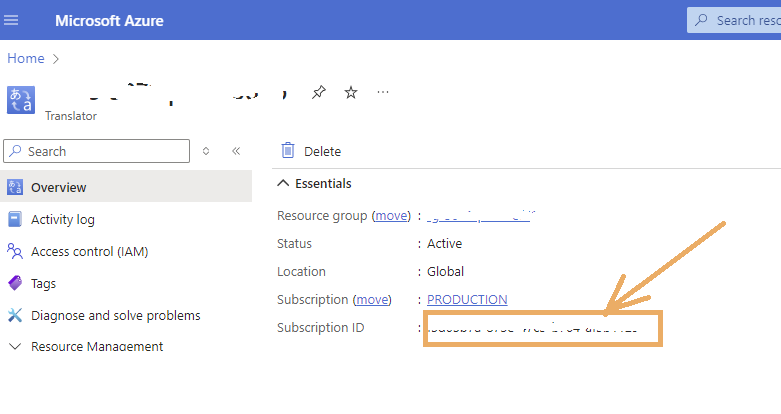
Task: Open the hamburger portal menu
Action: [11, 20]
